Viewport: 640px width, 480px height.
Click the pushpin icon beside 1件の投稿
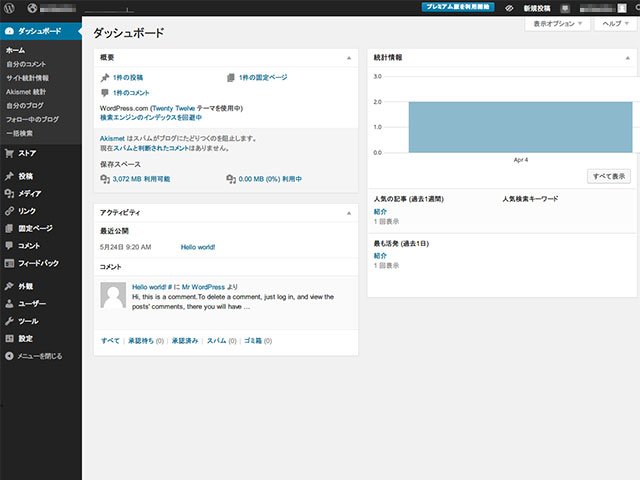point(105,78)
